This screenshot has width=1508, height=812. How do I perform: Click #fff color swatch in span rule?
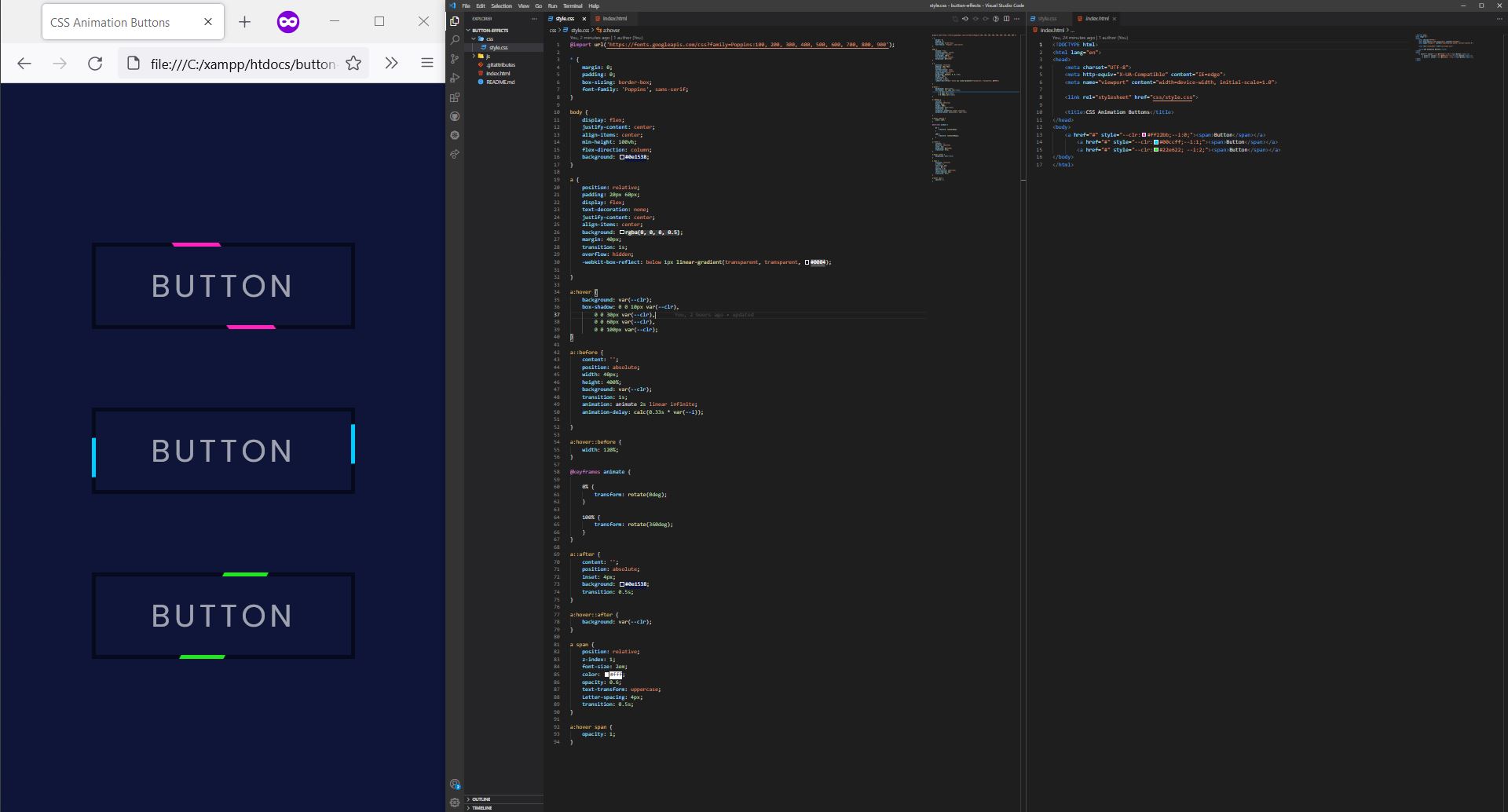click(x=606, y=675)
